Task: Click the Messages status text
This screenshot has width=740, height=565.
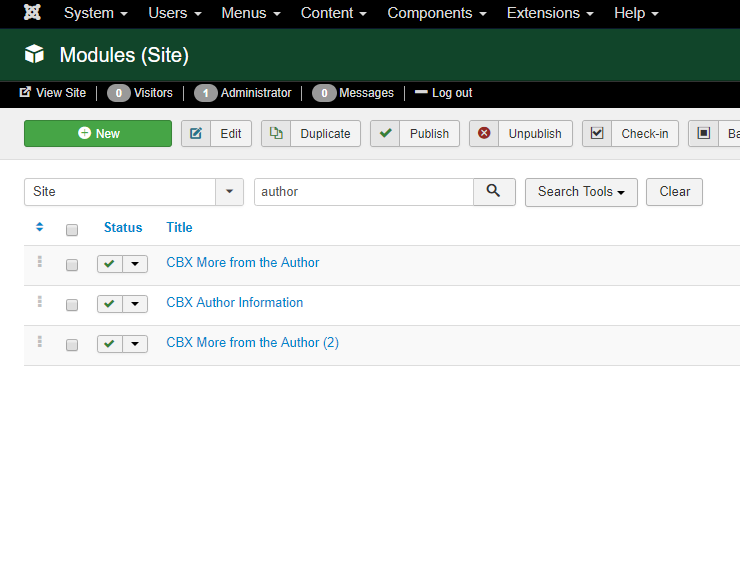Action: pyautogui.click(x=366, y=93)
